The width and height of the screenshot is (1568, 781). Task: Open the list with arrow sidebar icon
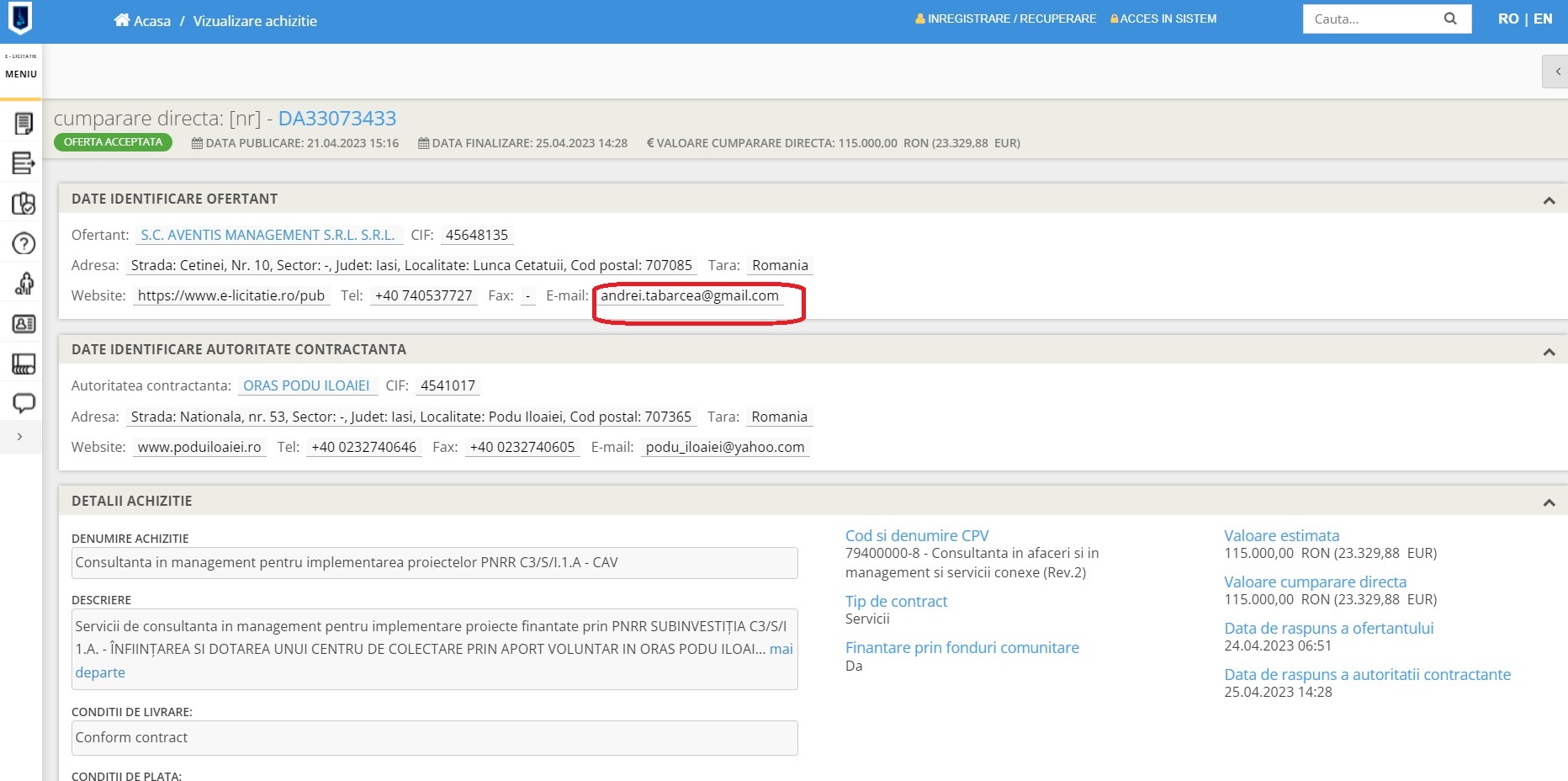[24, 163]
